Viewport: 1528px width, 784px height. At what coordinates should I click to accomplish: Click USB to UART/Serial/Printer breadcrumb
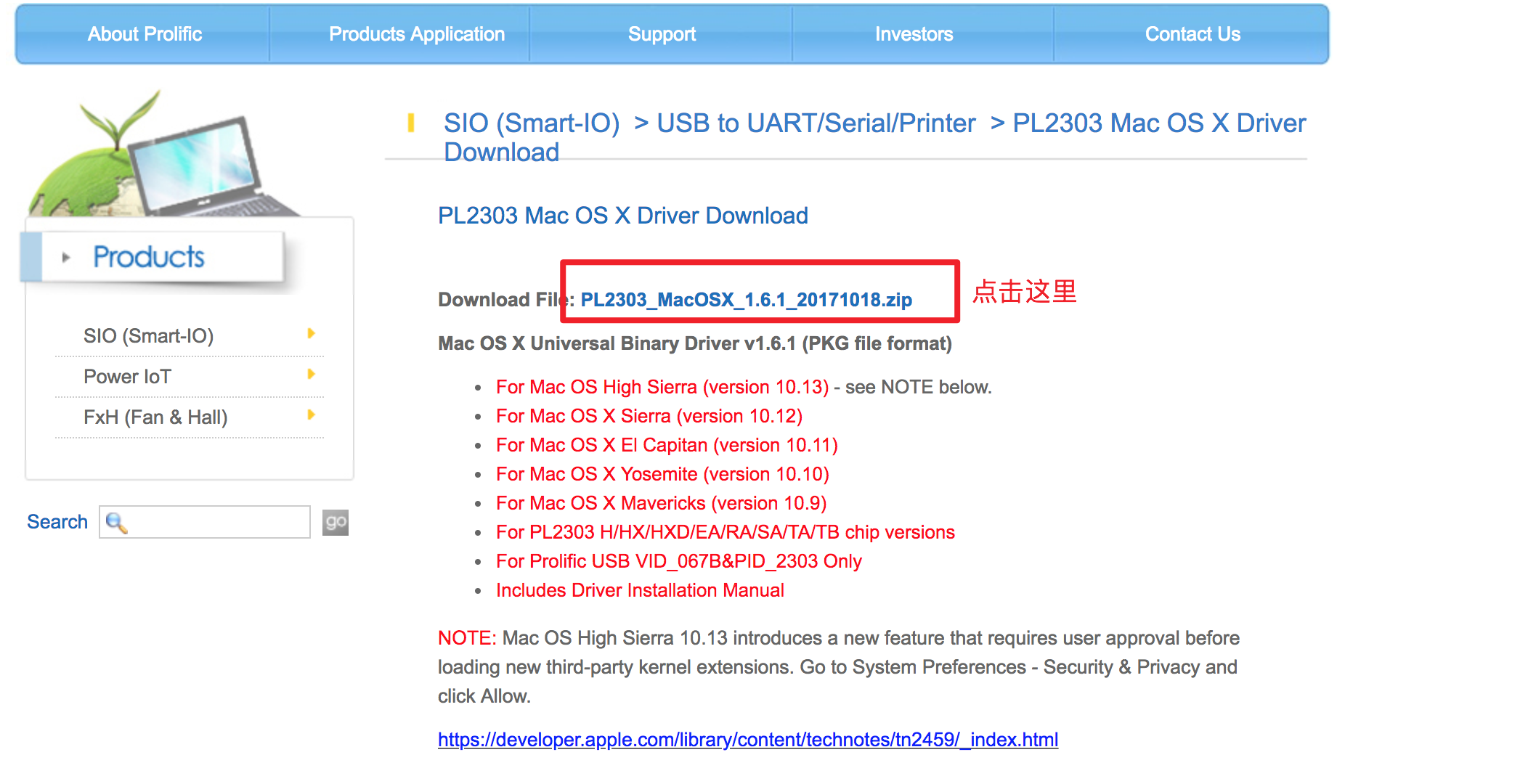point(816,123)
